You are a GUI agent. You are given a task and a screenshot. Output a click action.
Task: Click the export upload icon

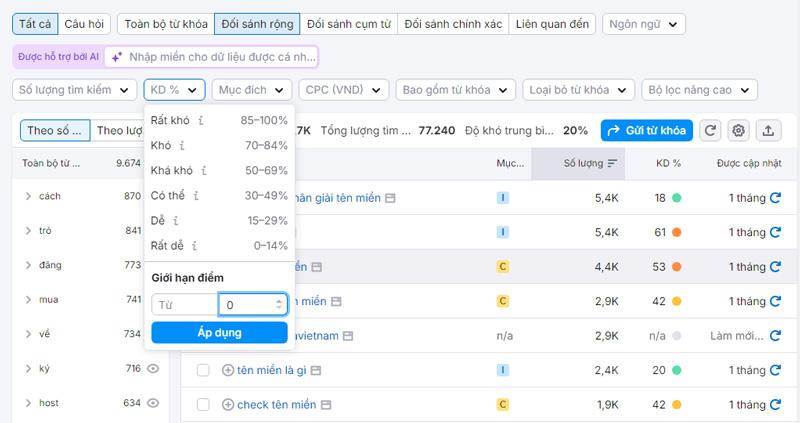768,130
